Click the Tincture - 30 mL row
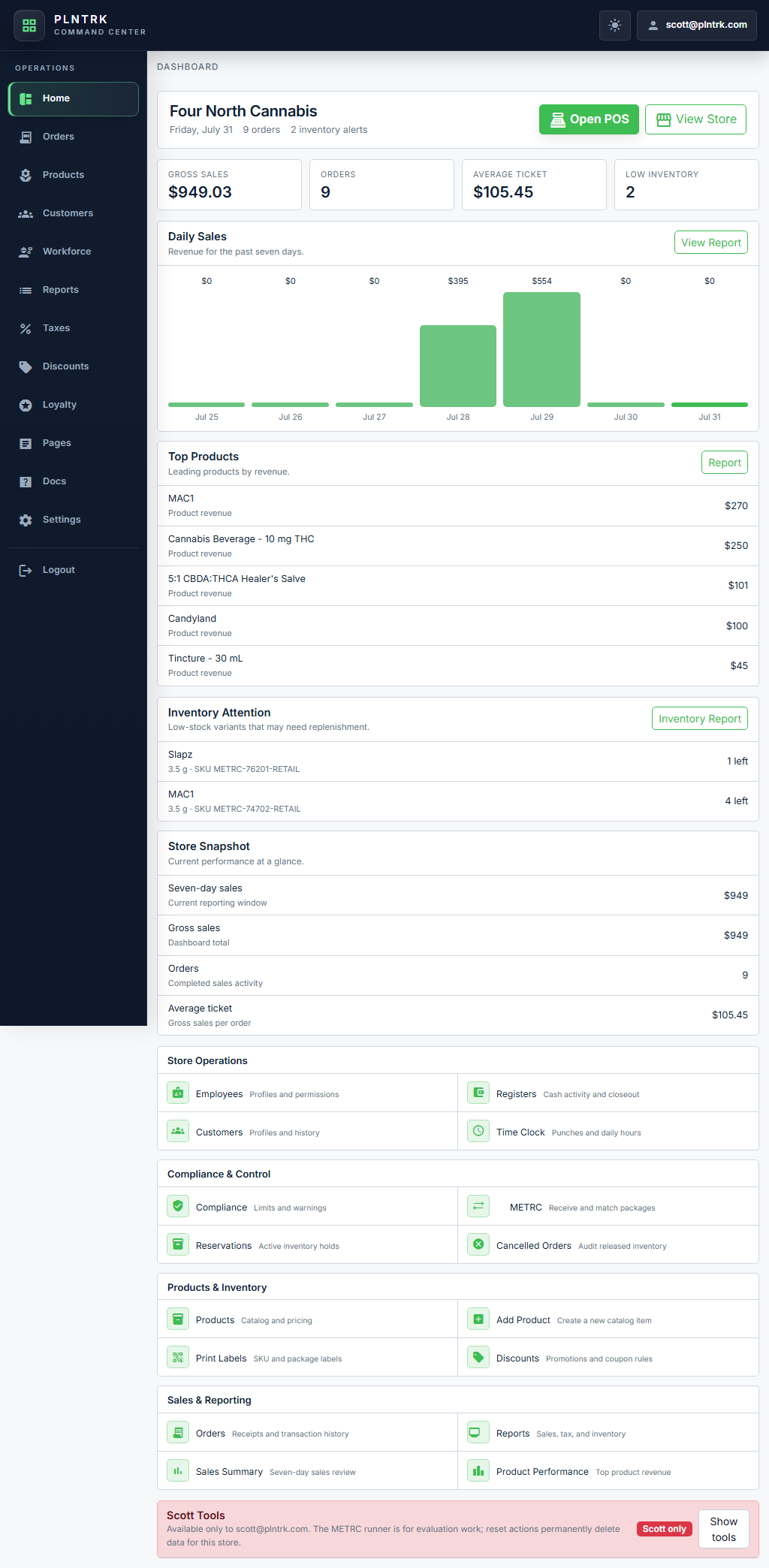 (x=458, y=665)
